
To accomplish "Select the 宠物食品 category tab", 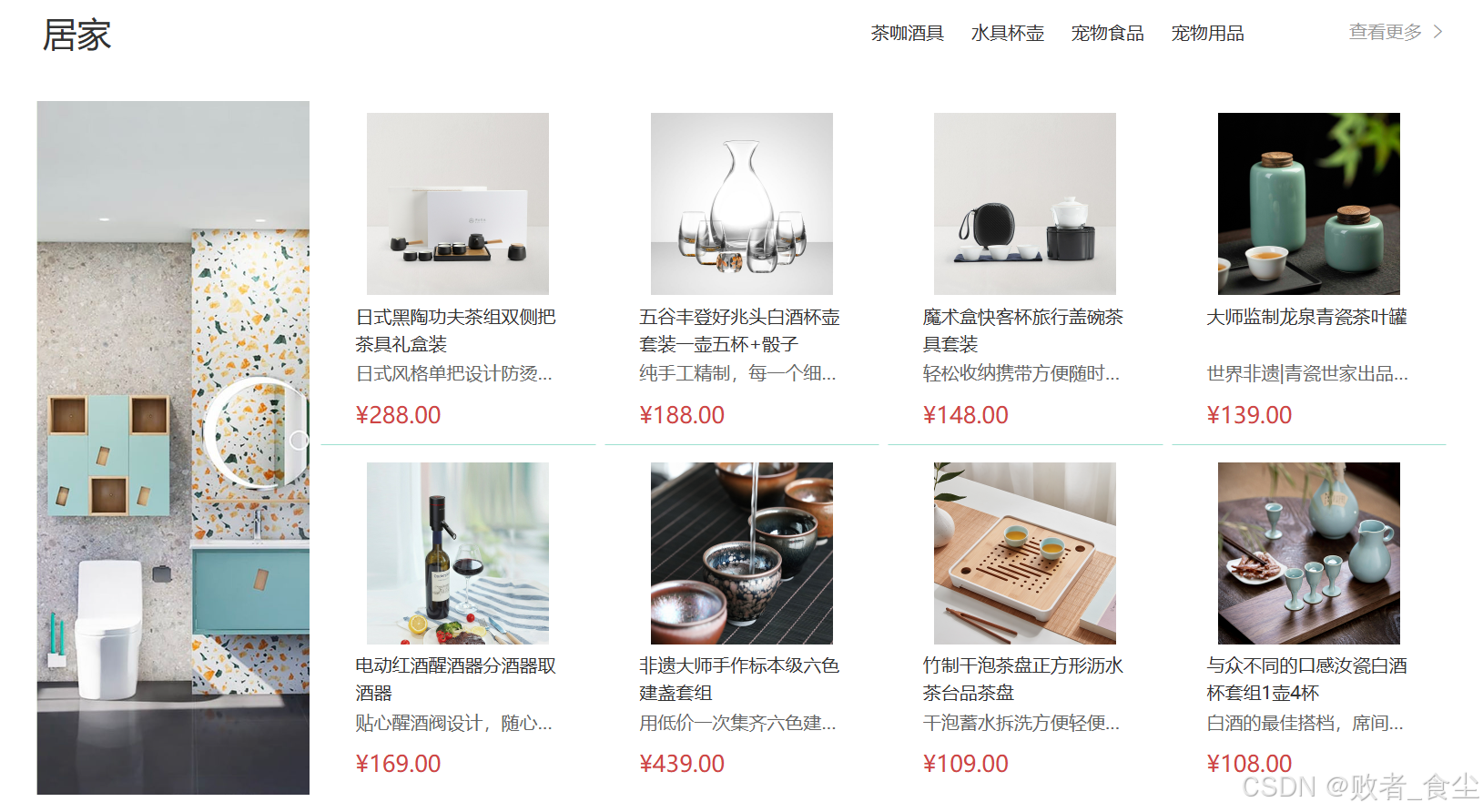I will [1107, 34].
